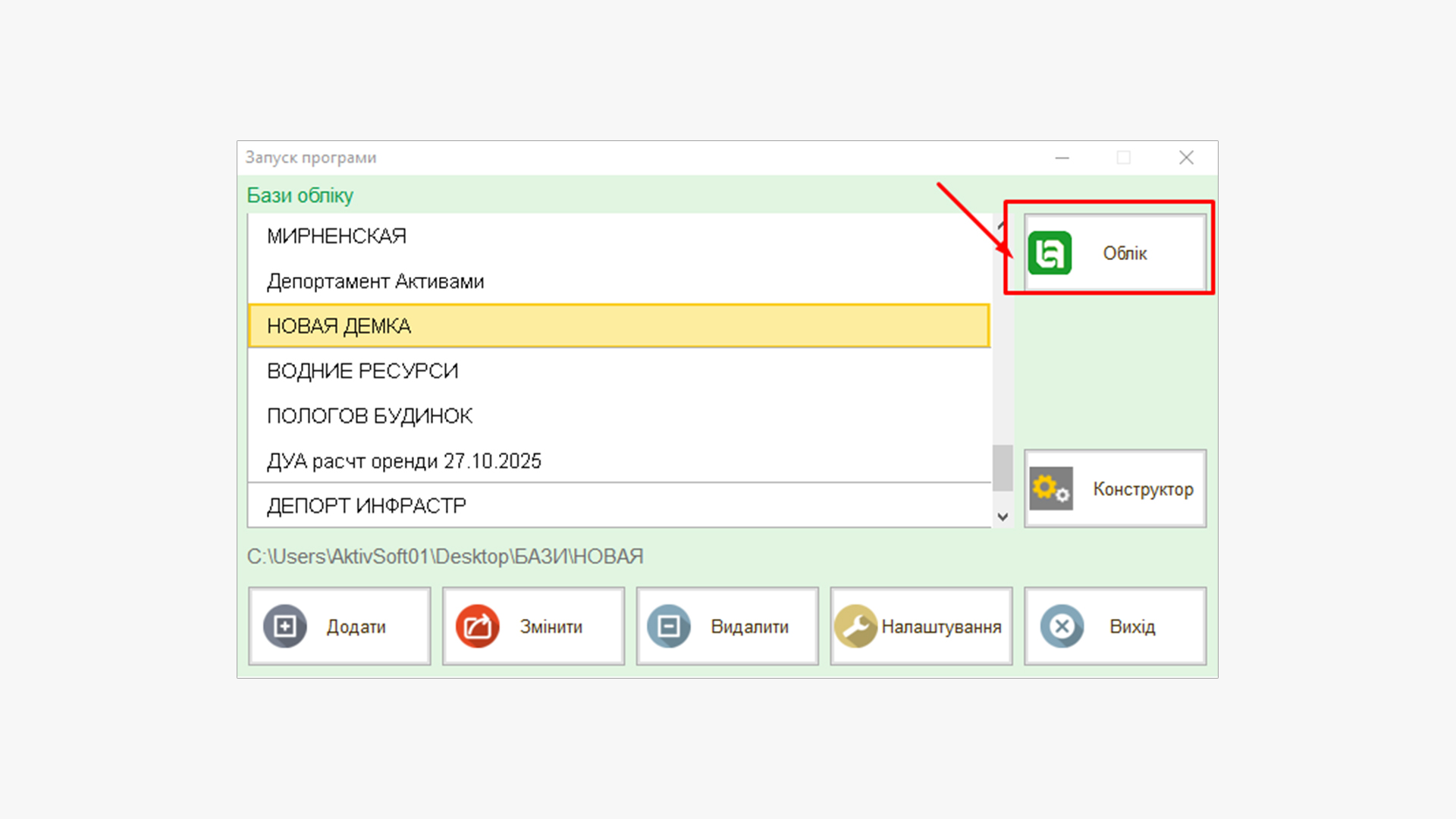The width and height of the screenshot is (1456, 819).
Task: Minimize the Запуск програми window
Action: pos(1062,158)
